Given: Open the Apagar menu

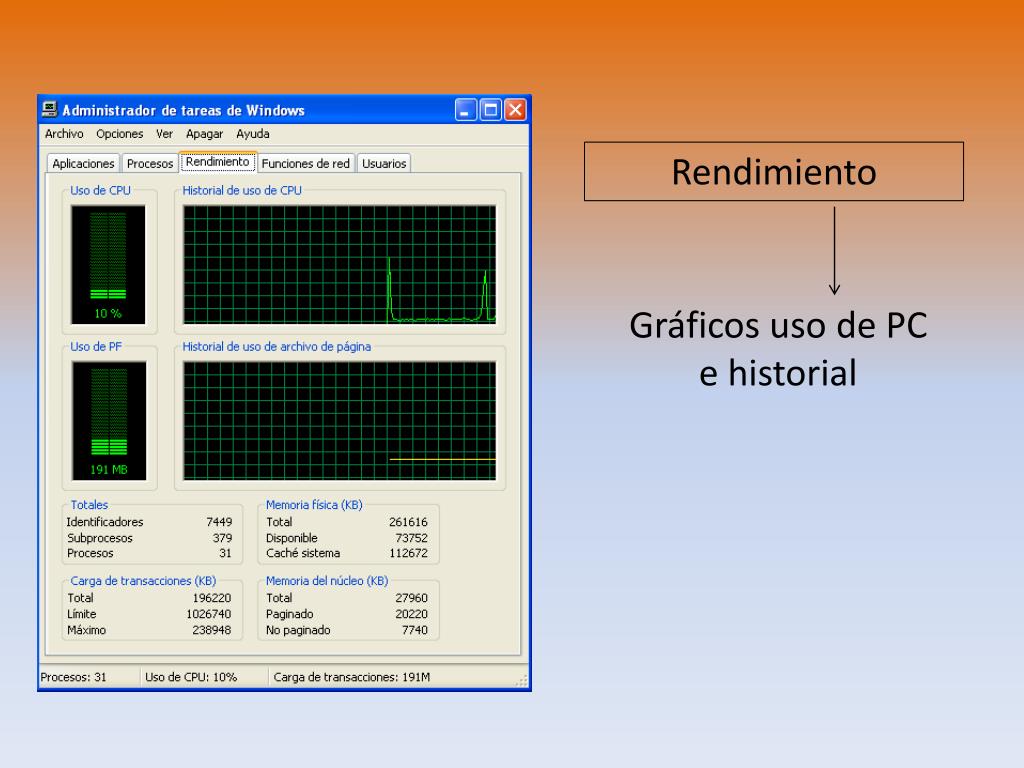Looking at the screenshot, I should (x=204, y=134).
